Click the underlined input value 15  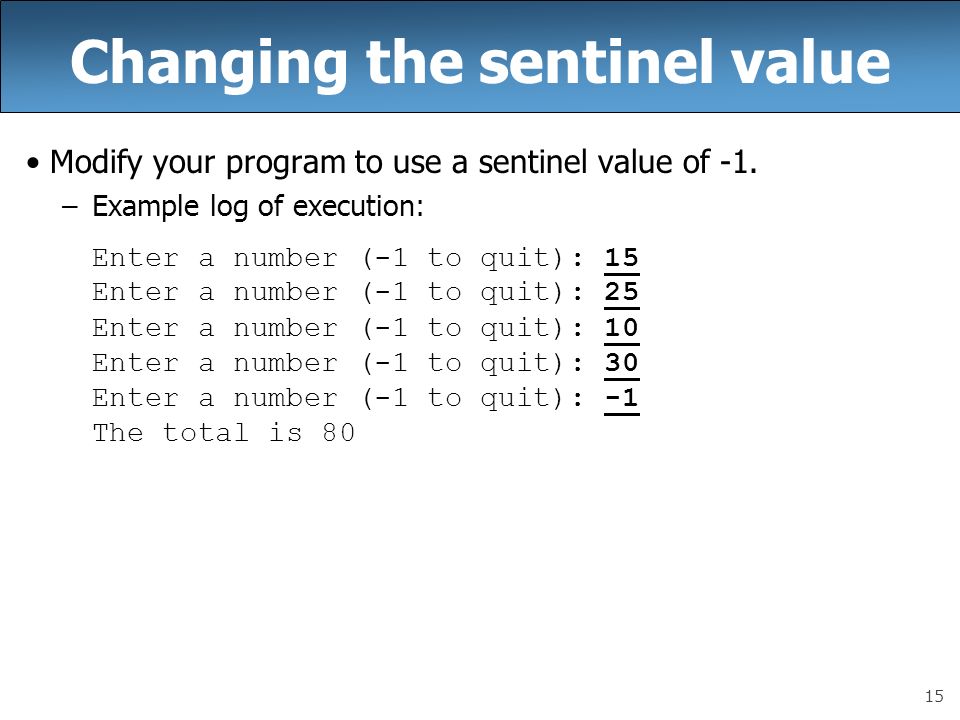pos(621,258)
